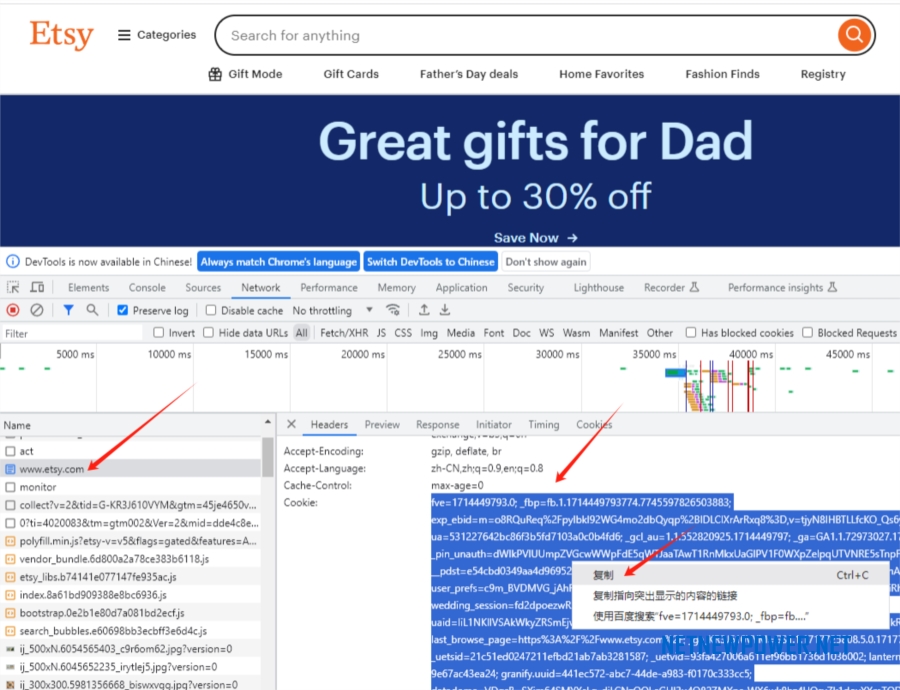The width and height of the screenshot is (900, 690).
Task: Click the network Filter text field
Action: [72, 333]
